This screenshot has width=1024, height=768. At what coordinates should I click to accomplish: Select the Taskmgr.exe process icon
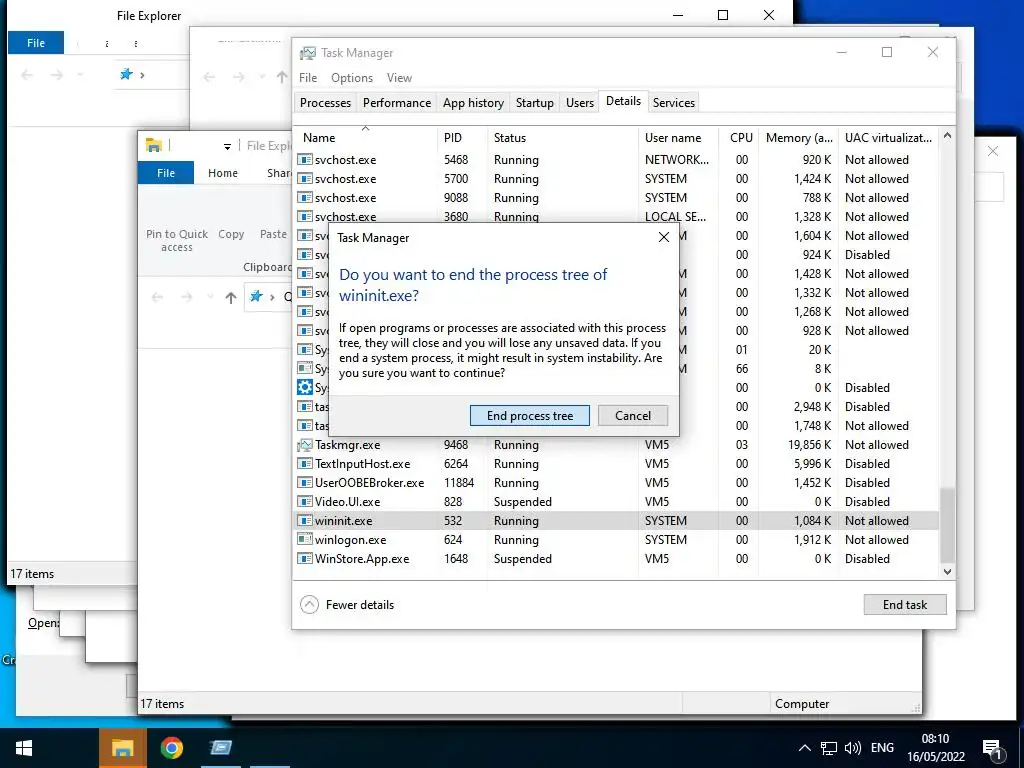tap(304, 445)
